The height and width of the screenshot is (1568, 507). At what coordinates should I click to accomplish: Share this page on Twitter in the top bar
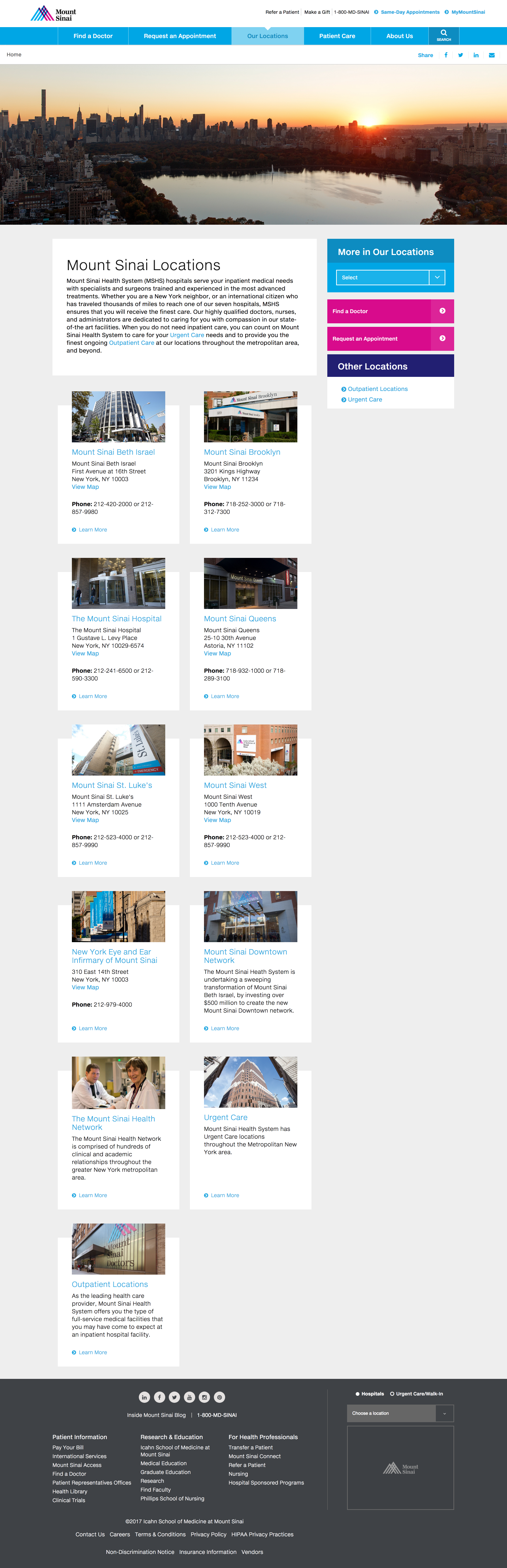[461, 55]
